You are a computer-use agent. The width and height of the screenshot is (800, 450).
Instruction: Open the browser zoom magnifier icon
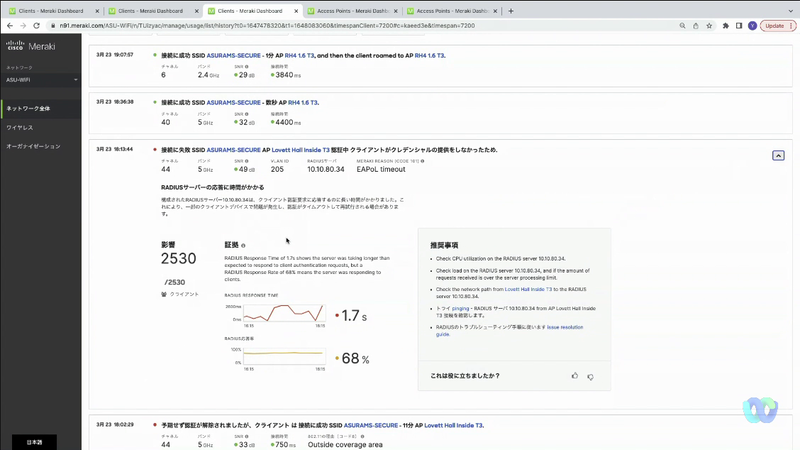click(682, 26)
